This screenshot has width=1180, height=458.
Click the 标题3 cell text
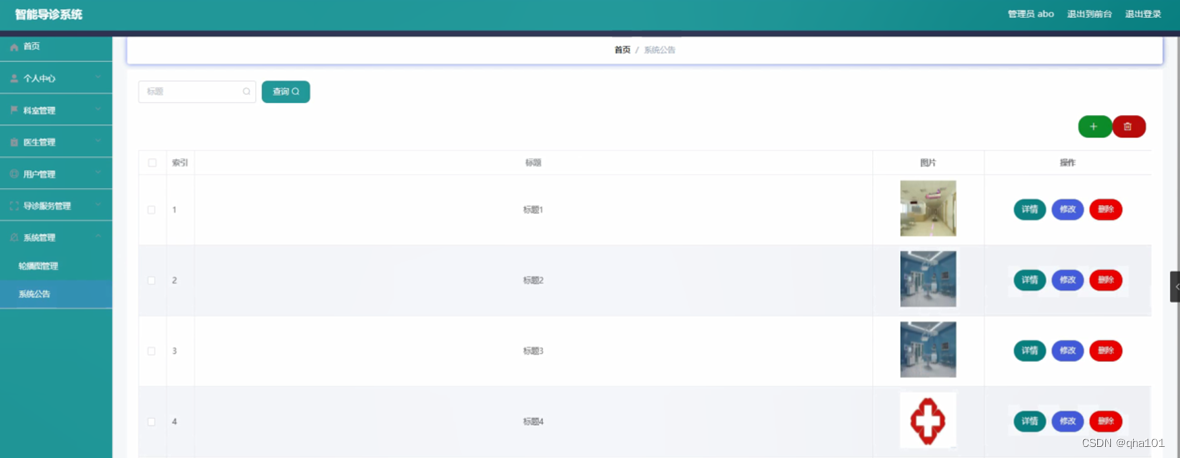[533, 351]
